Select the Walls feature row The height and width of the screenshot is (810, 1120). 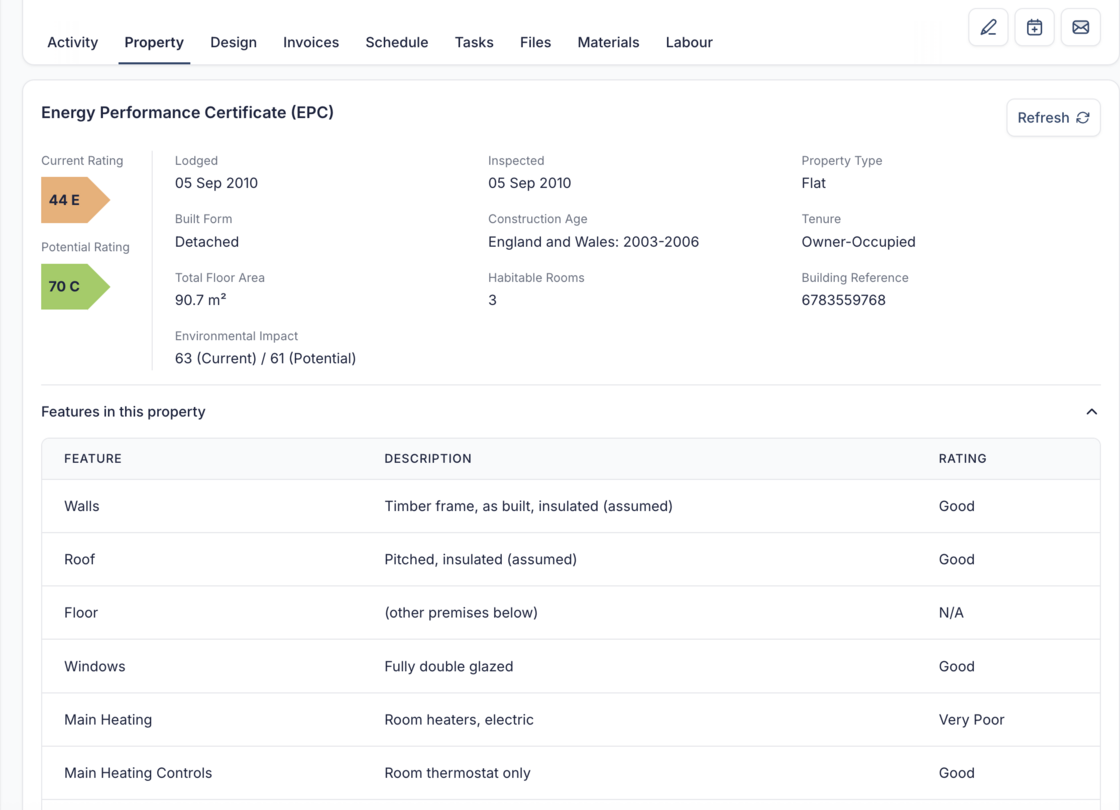click(570, 506)
